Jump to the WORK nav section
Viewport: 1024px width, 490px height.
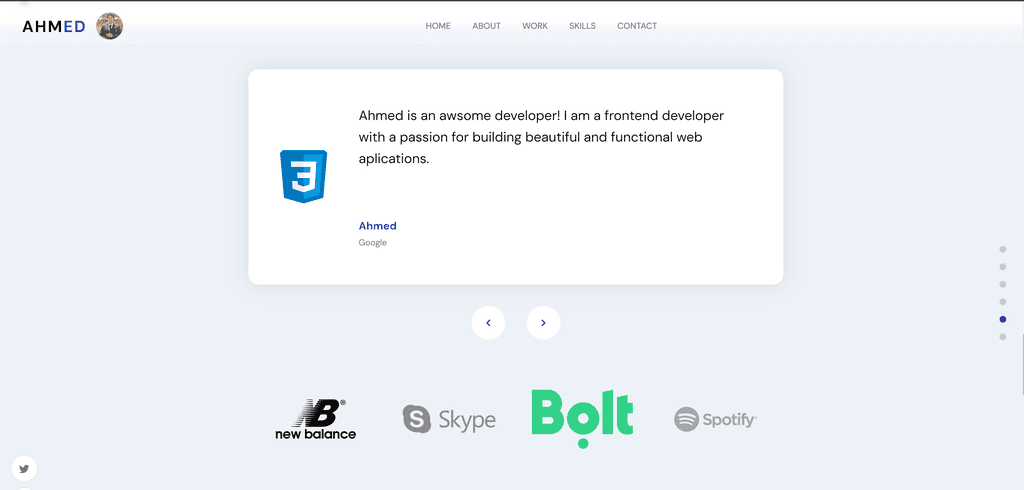[535, 26]
